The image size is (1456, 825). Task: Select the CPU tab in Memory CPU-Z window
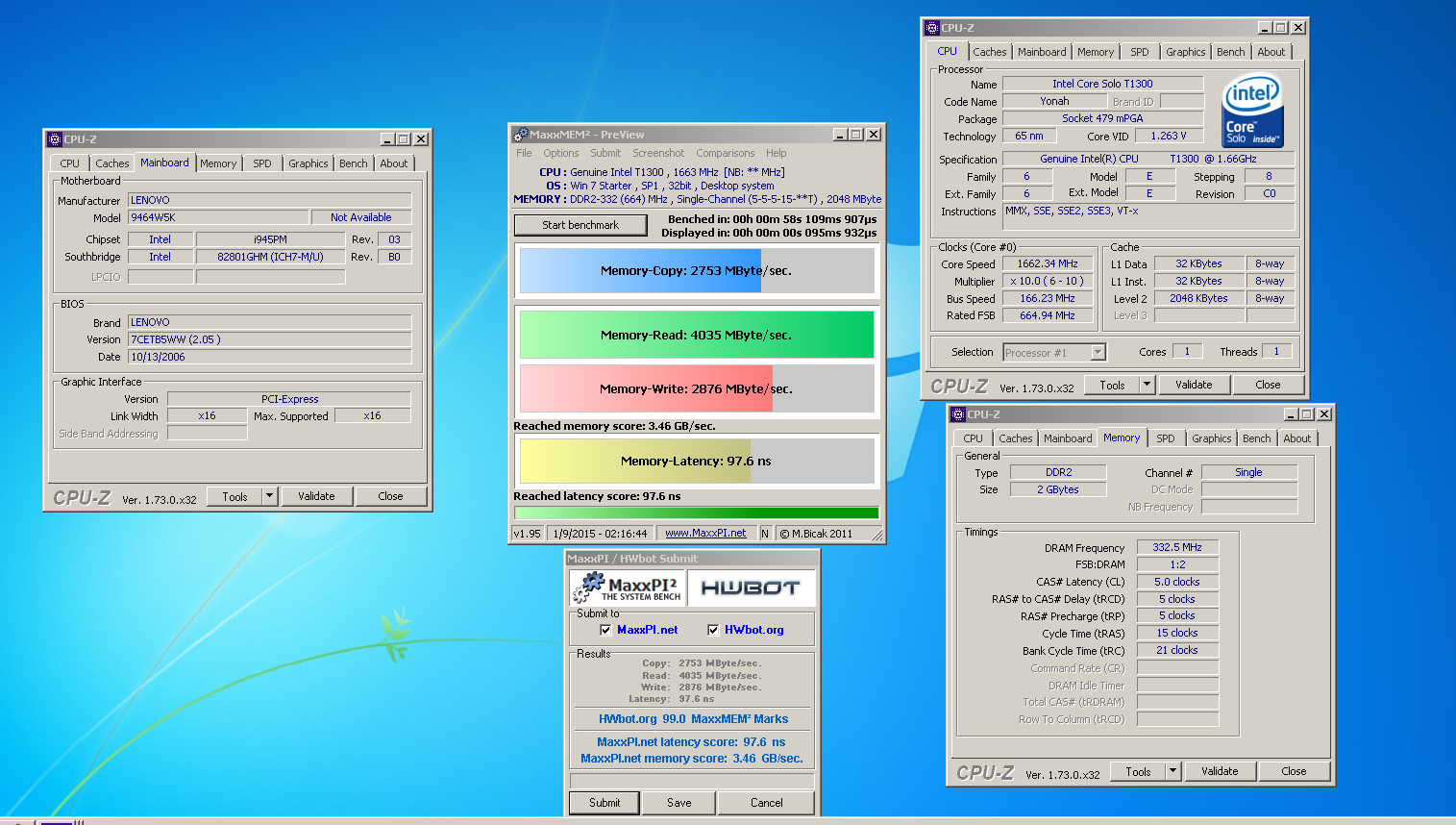point(974,438)
